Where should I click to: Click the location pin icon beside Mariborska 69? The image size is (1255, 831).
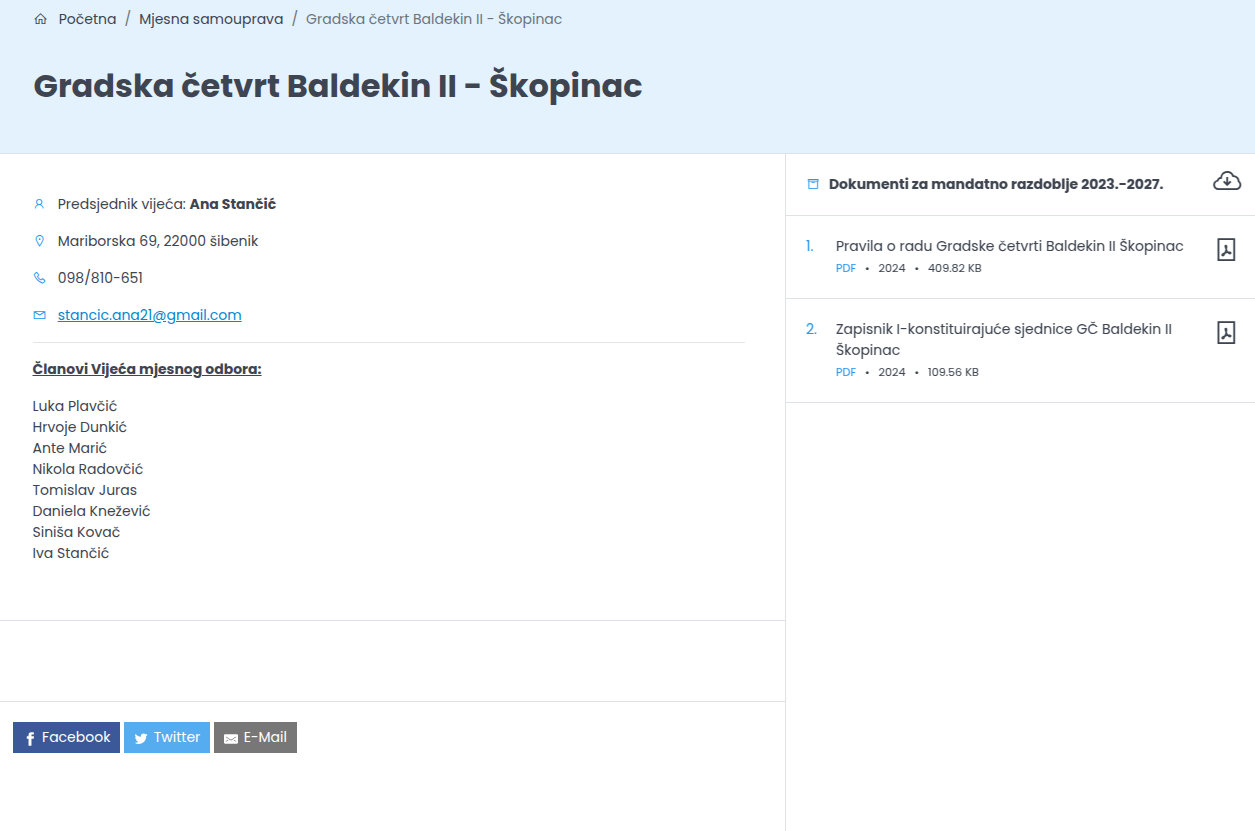[x=40, y=241]
